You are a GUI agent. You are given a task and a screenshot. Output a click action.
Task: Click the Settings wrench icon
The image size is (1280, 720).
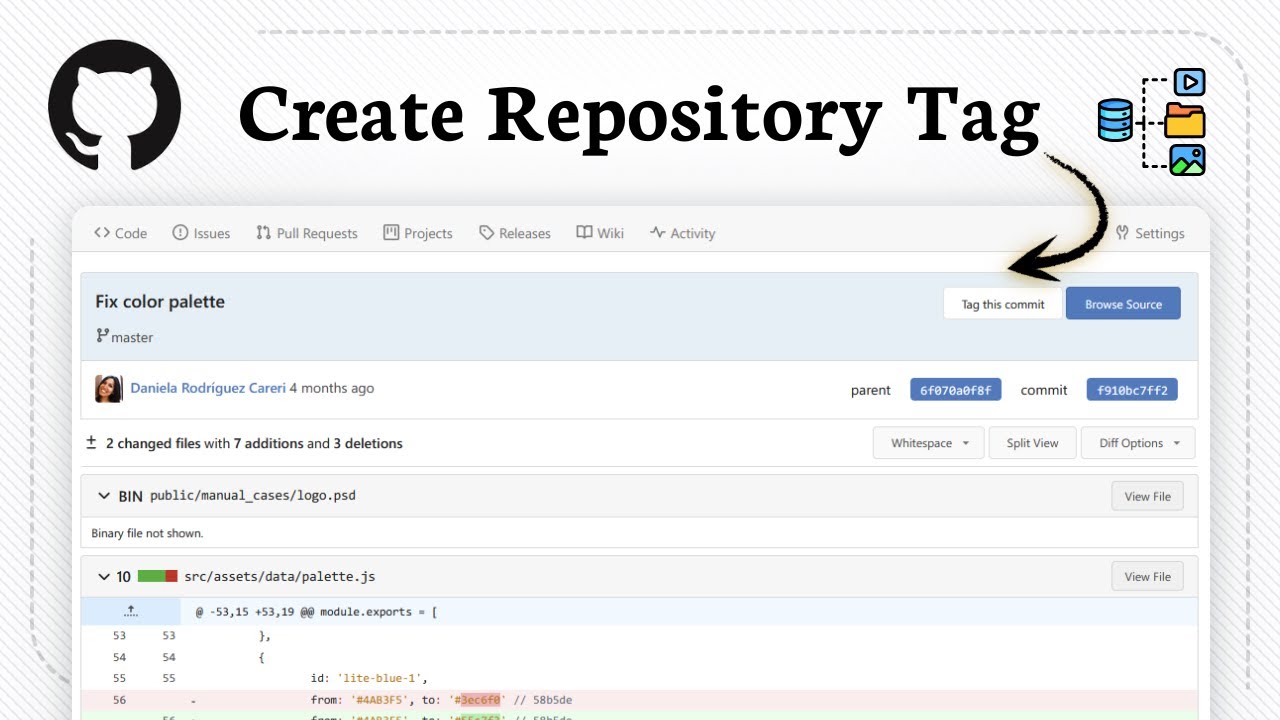[1123, 233]
